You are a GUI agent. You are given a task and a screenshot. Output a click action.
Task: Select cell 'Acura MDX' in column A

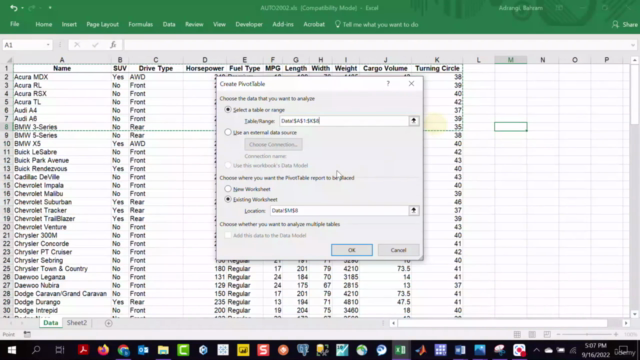(62, 77)
